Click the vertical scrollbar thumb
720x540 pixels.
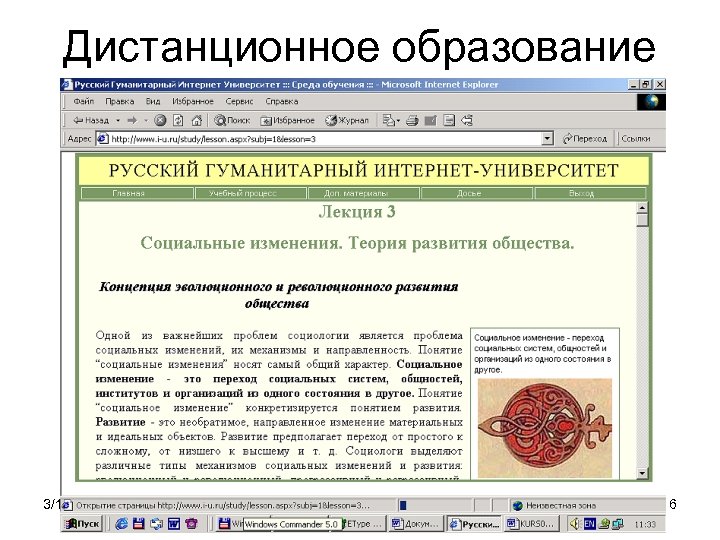tap(642, 220)
